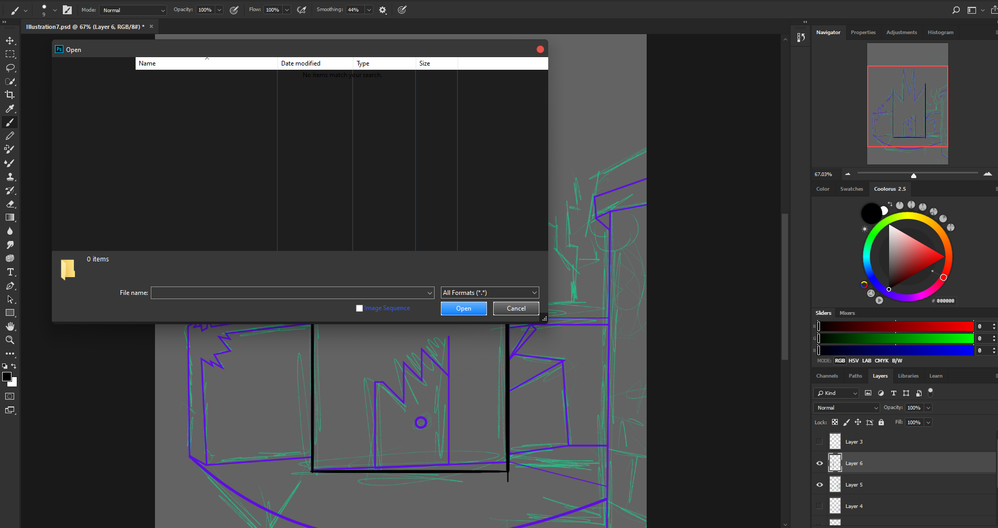Choose the Type tool
998x528 pixels.
(10, 272)
